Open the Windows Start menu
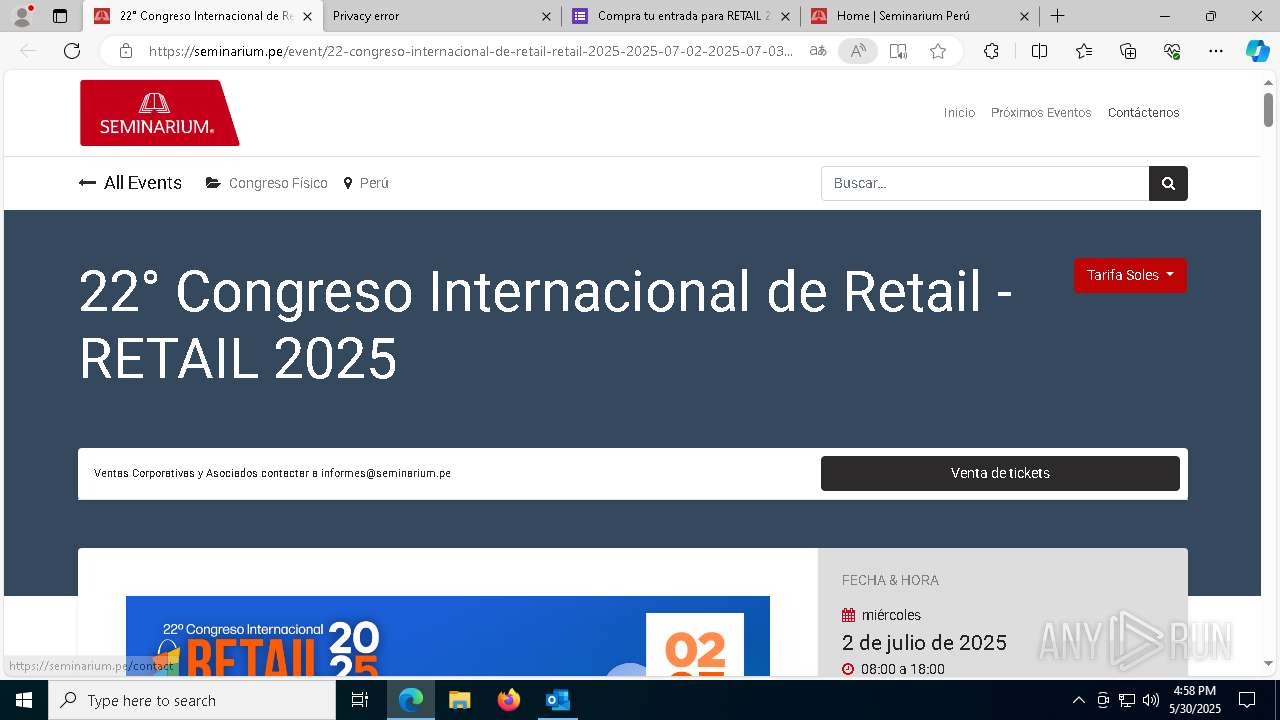This screenshot has width=1280, height=720. [24, 700]
